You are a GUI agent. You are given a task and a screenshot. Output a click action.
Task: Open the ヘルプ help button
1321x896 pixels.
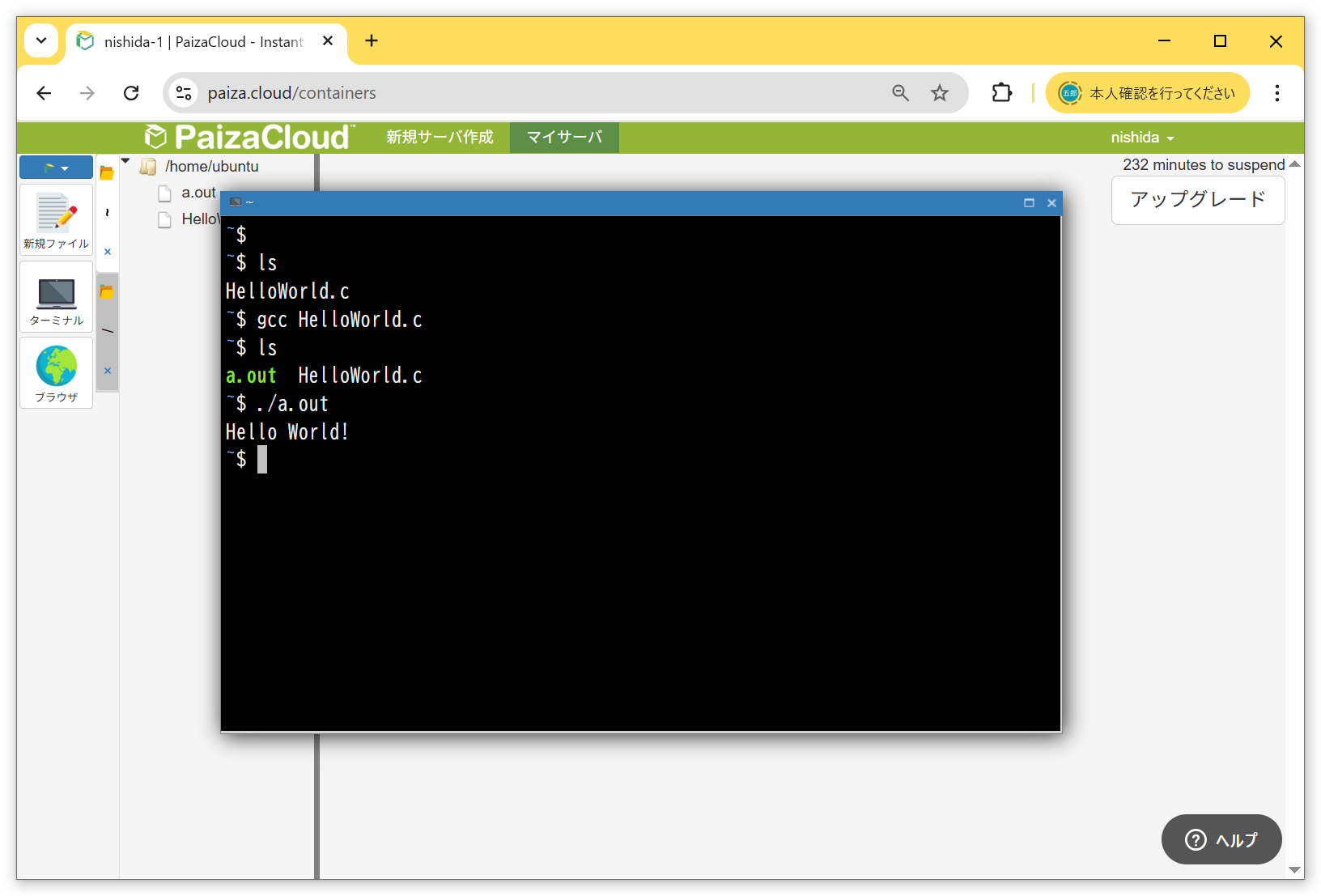coord(1221,839)
